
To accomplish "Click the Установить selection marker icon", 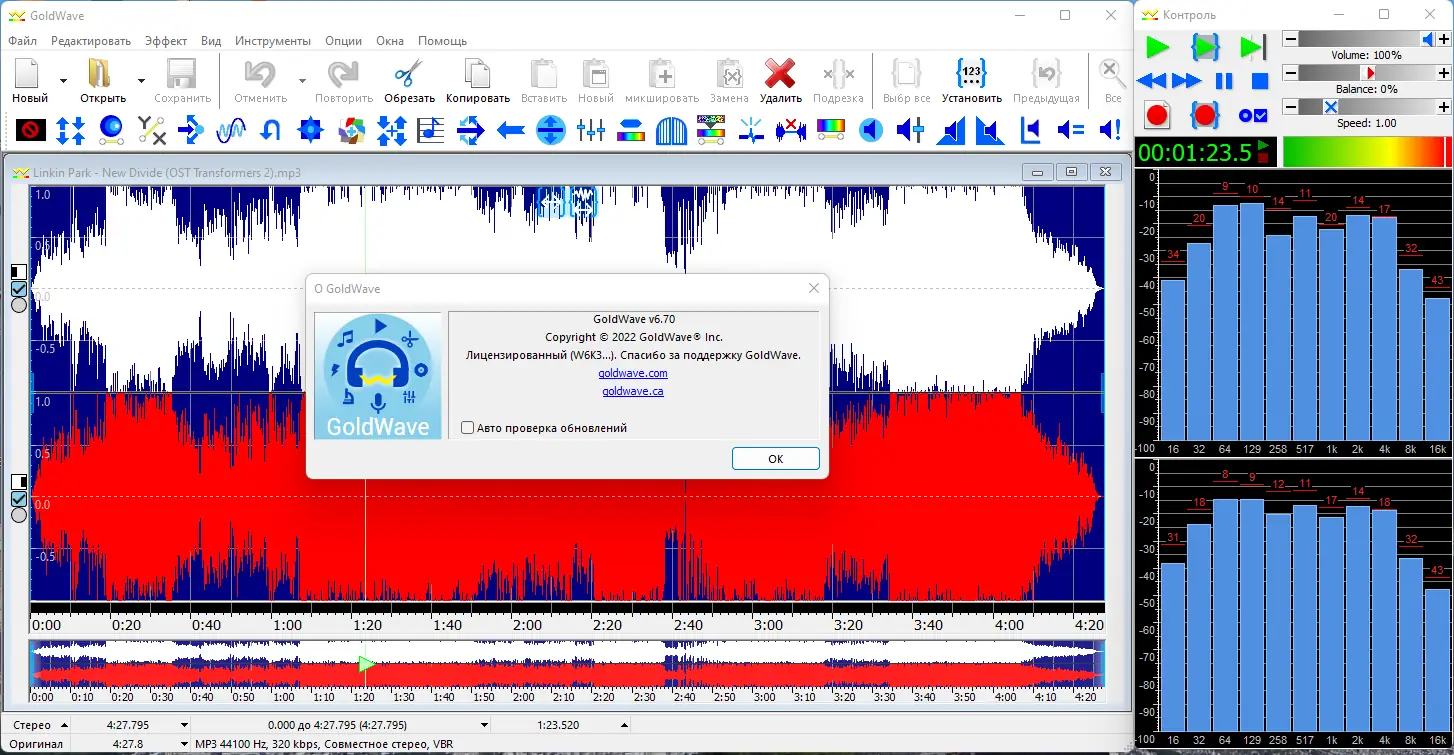I will pyautogui.click(x=971, y=74).
